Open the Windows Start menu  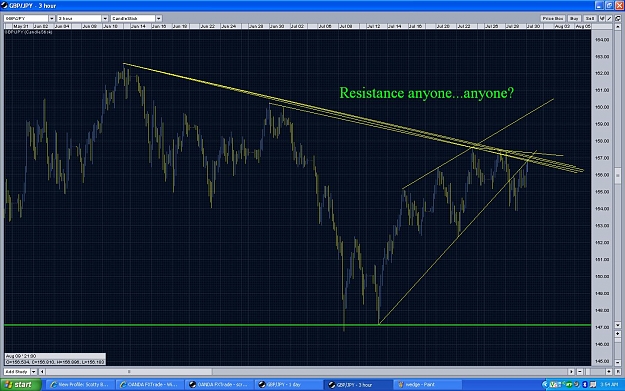(x=20, y=385)
